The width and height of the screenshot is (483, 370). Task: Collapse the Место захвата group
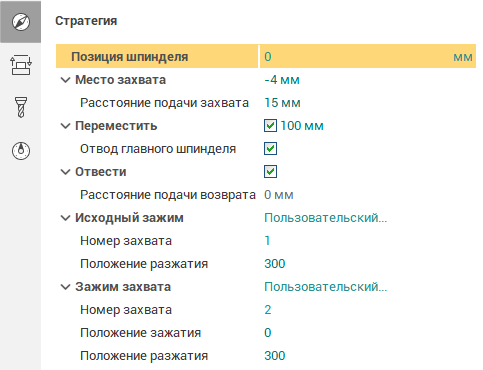[x=65, y=80]
